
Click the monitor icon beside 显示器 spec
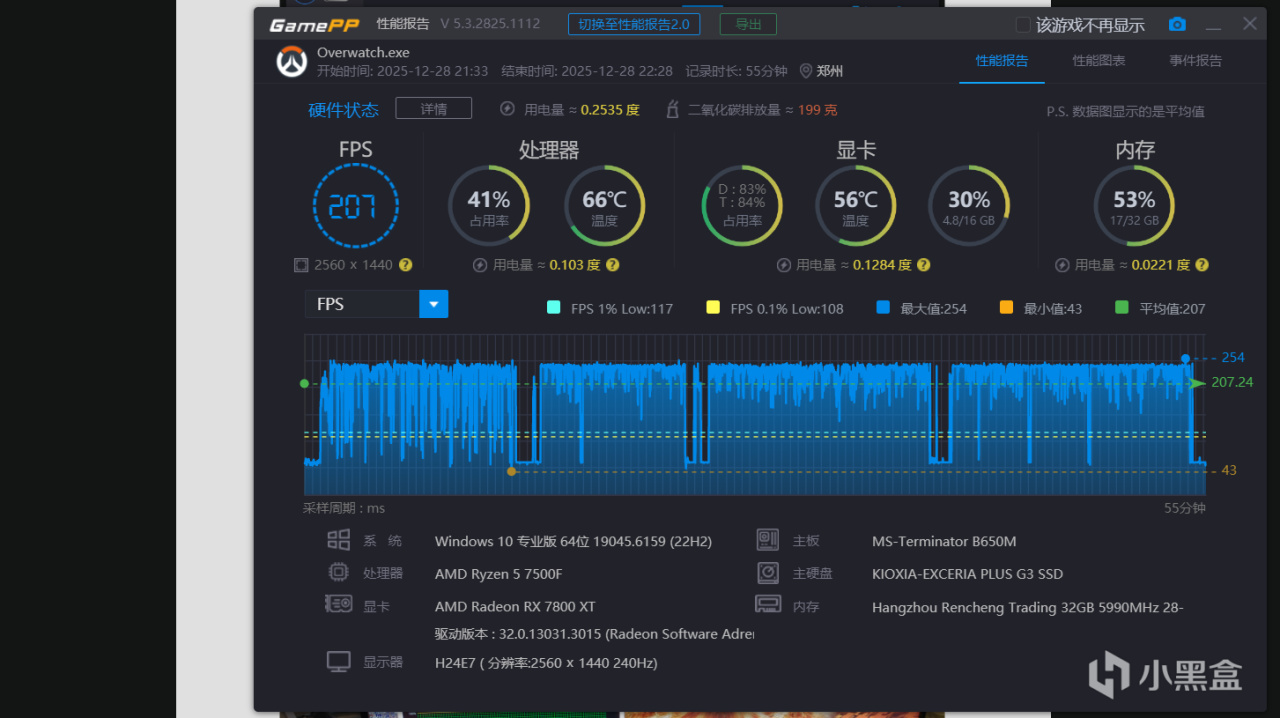[x=339, y=661]
